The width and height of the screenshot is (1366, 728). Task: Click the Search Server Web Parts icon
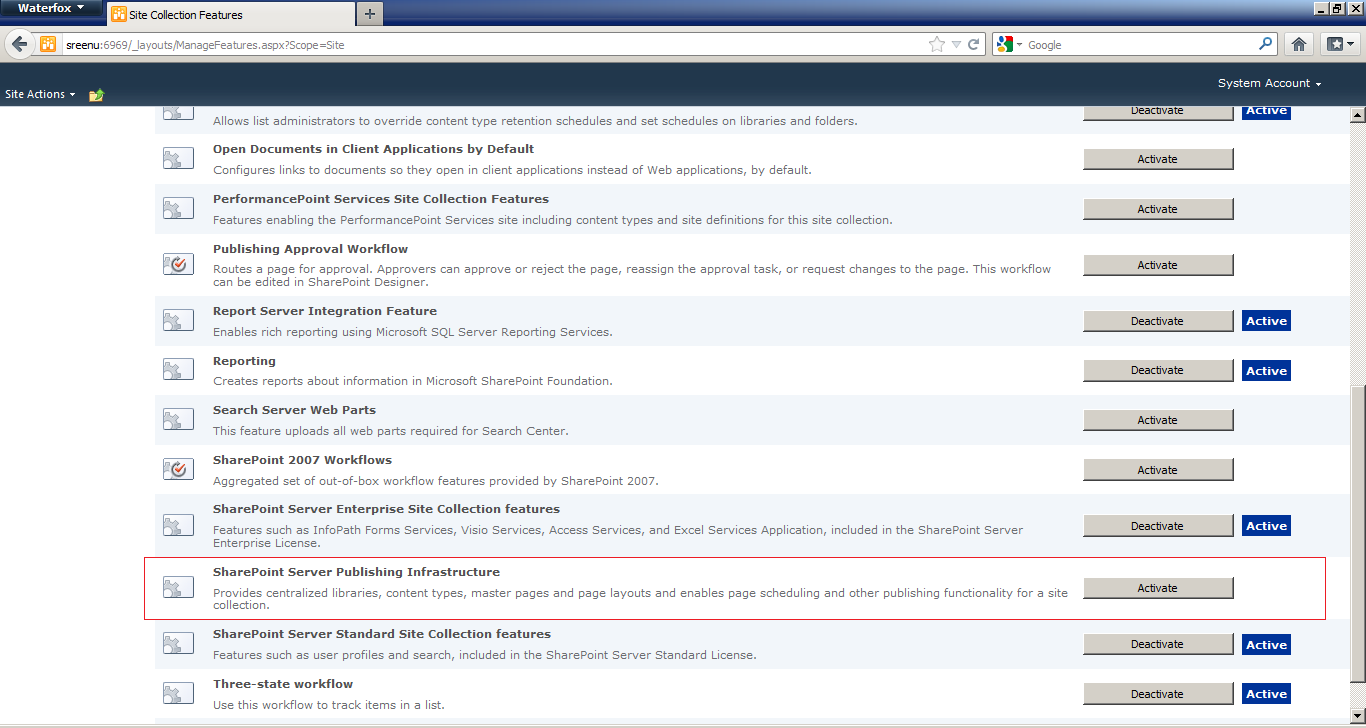[x=178, y=419]
